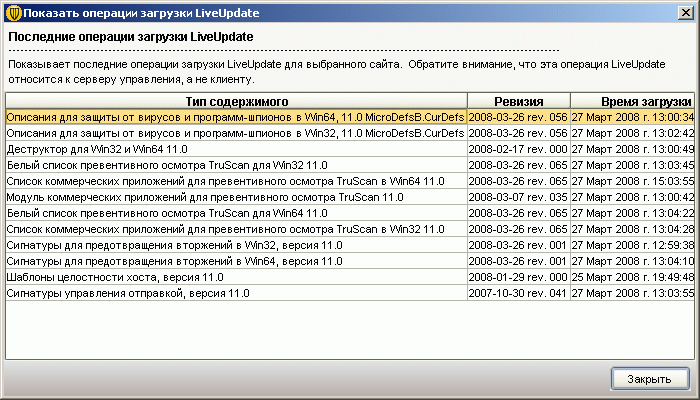Click download time 27 Март 2008 г. 13:00:49
Viewport: 700px width, 400px height.
633,150
